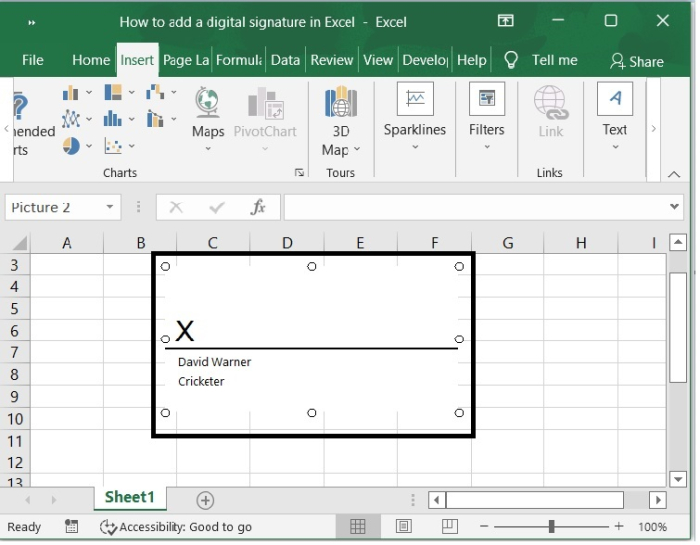Insert a column or bar chart
The height and width of the screenshot is (545, 700).
[71, 93]
